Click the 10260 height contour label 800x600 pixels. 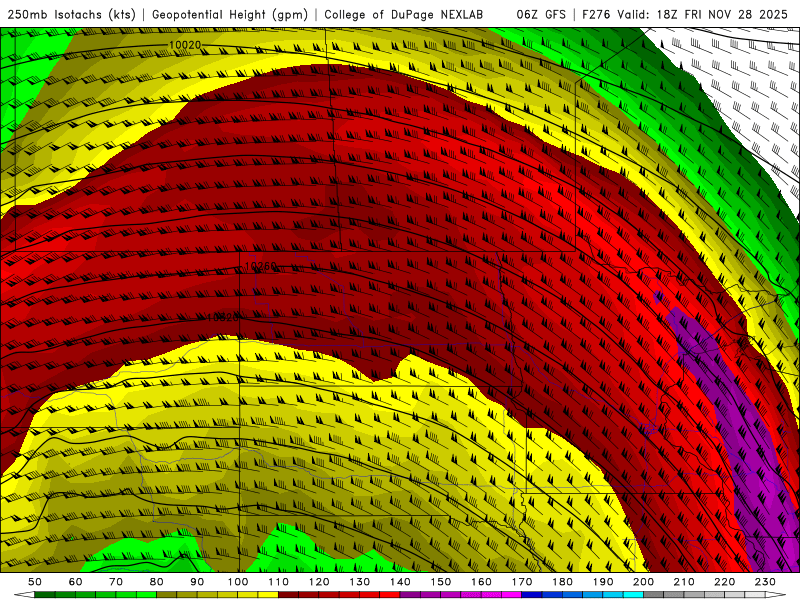(261, 266)
